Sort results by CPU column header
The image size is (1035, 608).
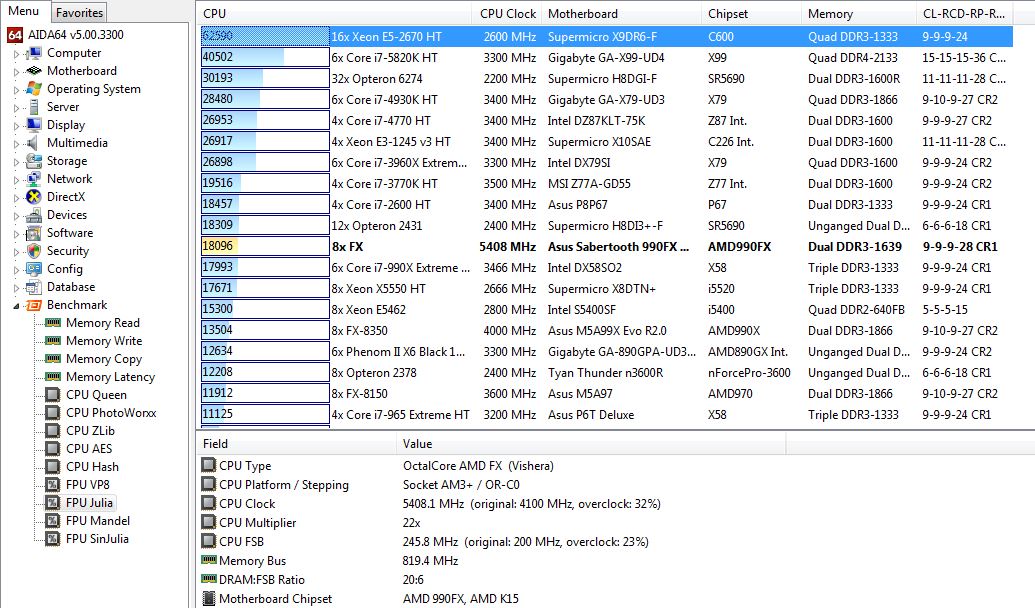[x=334, y=14]
